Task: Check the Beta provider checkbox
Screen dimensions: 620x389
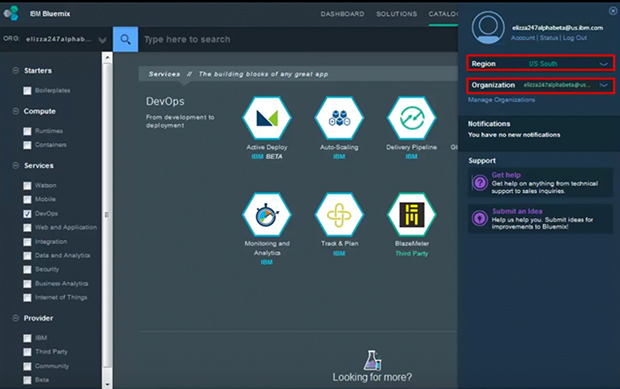Action: [27, 380]
